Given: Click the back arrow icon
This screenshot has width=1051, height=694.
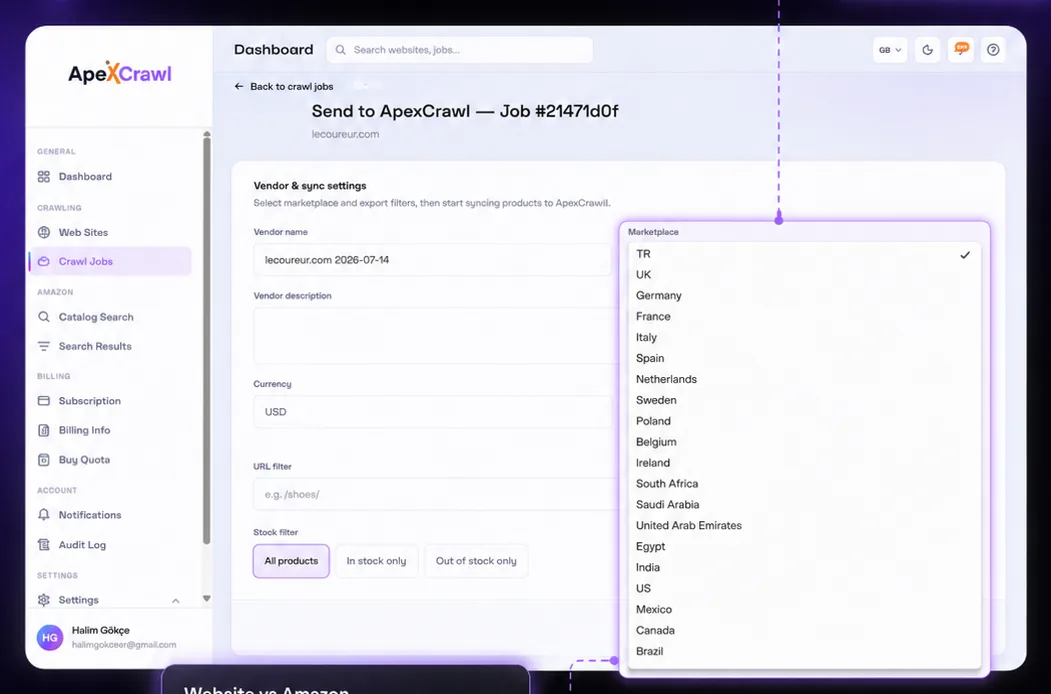Looking at the screenshot, I should [x=239, y=86].
